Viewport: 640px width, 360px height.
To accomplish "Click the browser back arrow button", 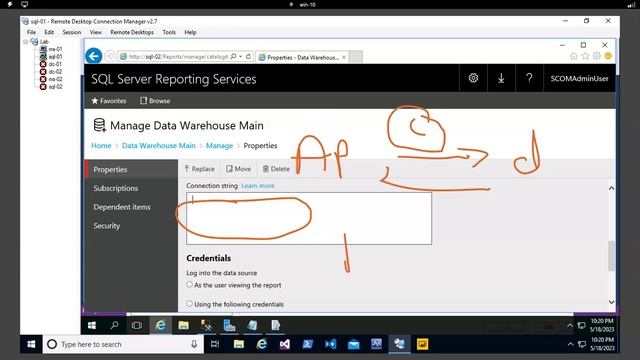I will 93,56.
